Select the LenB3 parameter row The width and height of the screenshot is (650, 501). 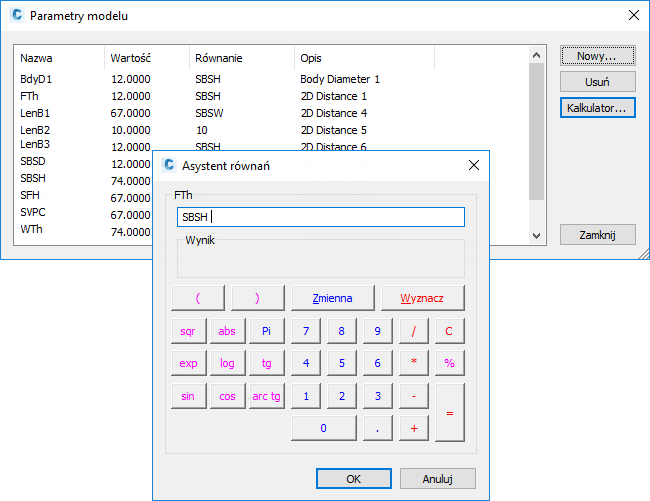coord(35,144)
